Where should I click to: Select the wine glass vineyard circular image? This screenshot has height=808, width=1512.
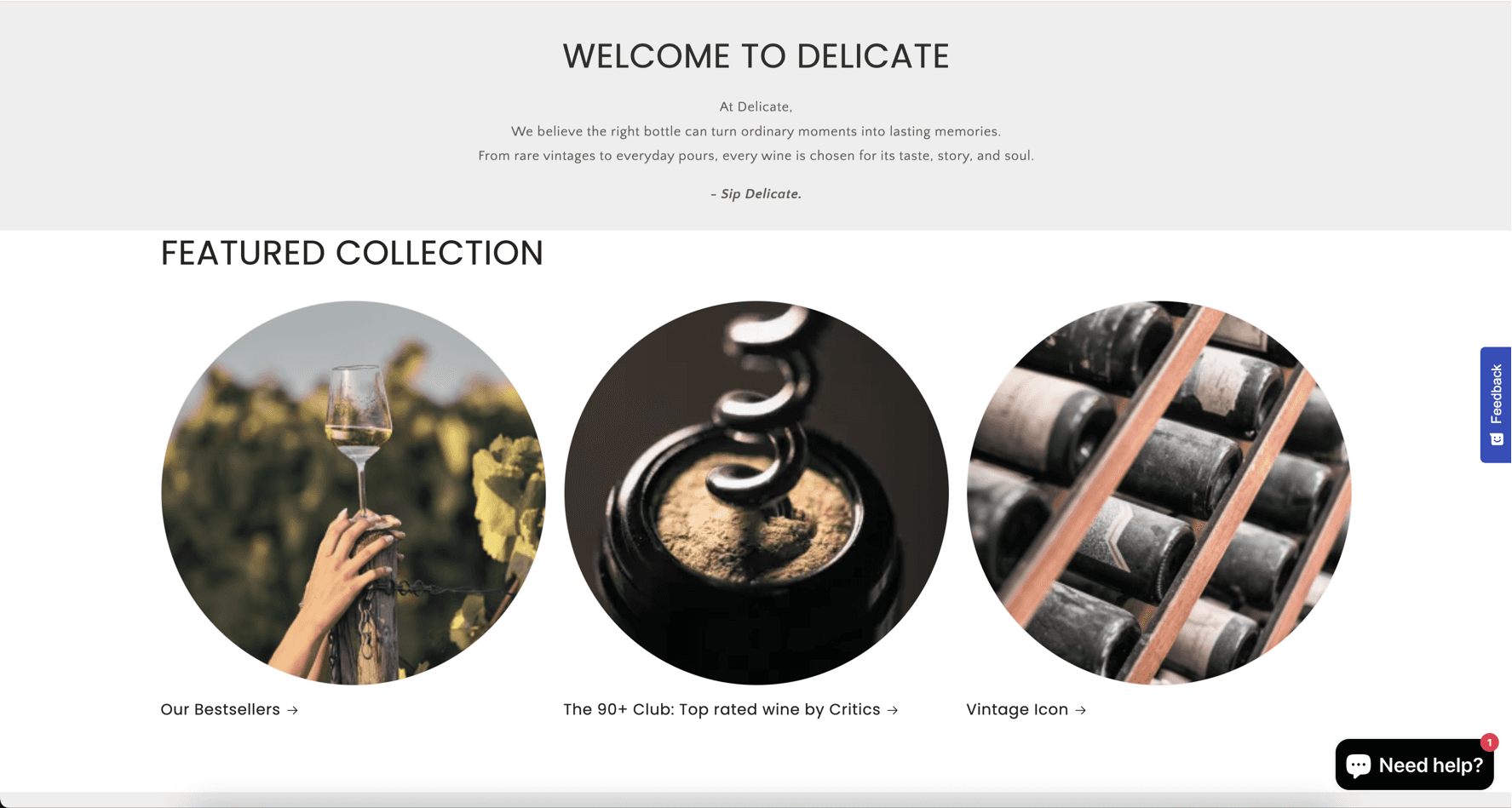click(354, 492)
